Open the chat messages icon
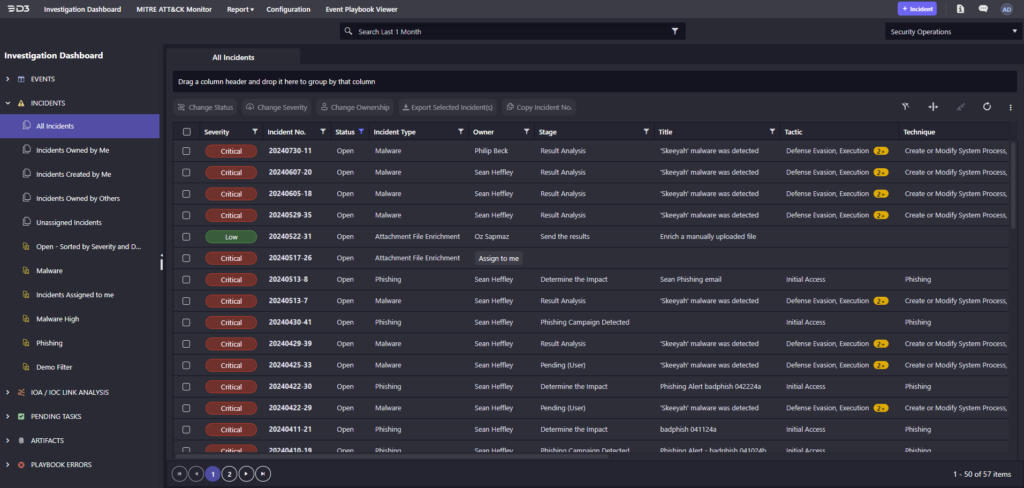This screenshot has width=1024, height=488. click(x=983, y=9)
